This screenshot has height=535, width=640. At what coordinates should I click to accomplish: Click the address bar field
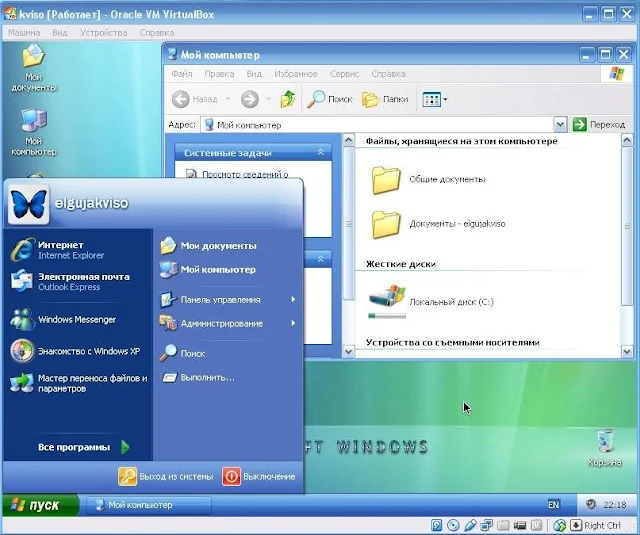(x=378, y=125)
